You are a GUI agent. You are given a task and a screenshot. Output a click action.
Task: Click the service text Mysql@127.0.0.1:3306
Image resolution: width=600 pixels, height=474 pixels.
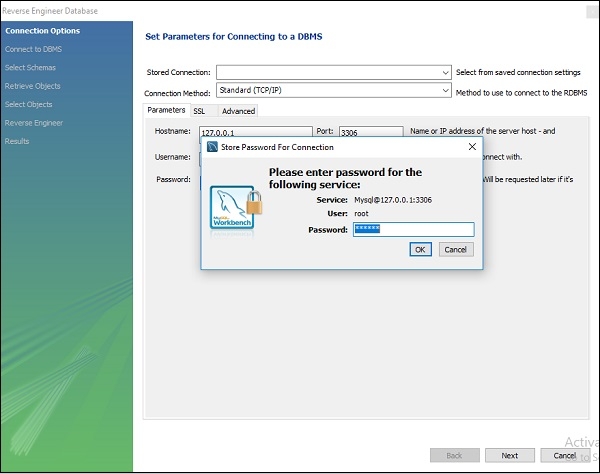(393, 200)
